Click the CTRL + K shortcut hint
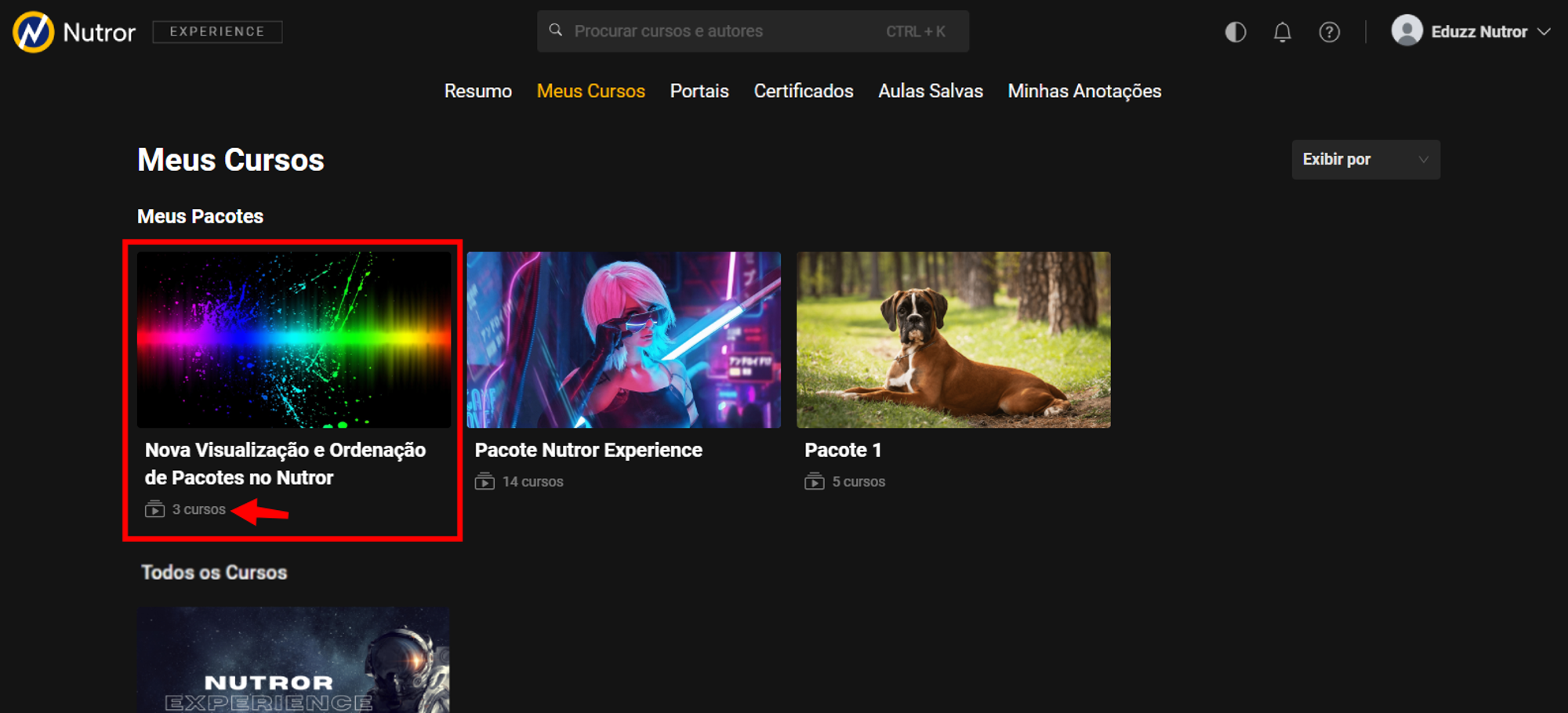 point(916,31)
